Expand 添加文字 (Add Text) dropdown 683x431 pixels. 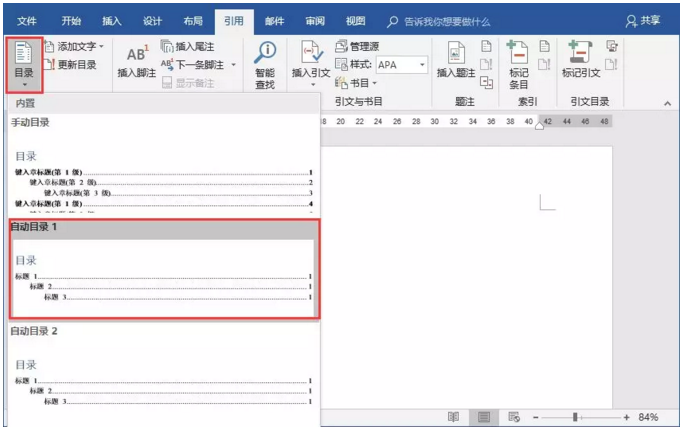101,47
